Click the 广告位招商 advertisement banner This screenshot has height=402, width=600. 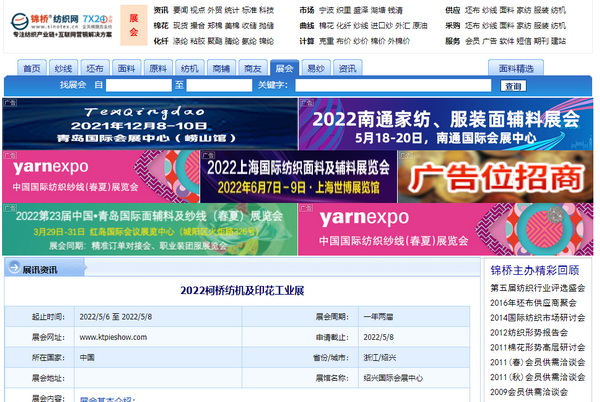[x=495, y=176]
